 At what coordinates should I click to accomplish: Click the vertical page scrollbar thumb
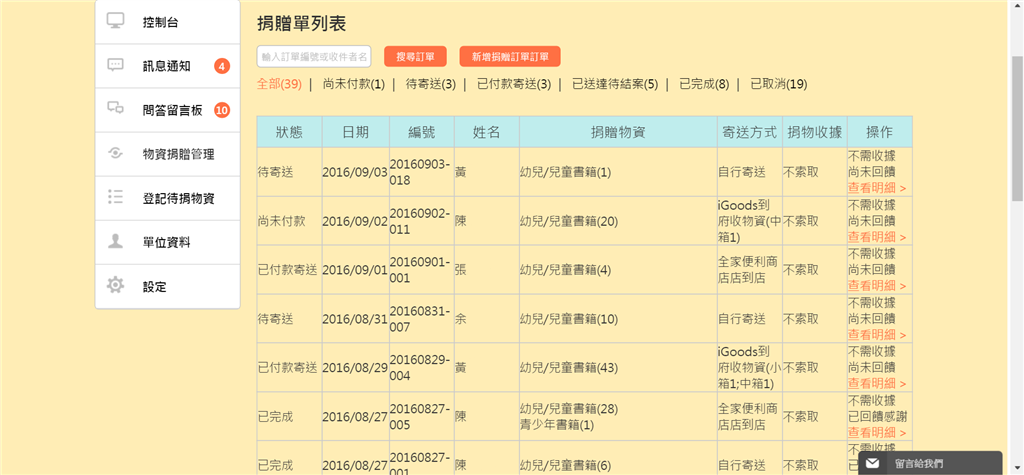point(1017,129)
